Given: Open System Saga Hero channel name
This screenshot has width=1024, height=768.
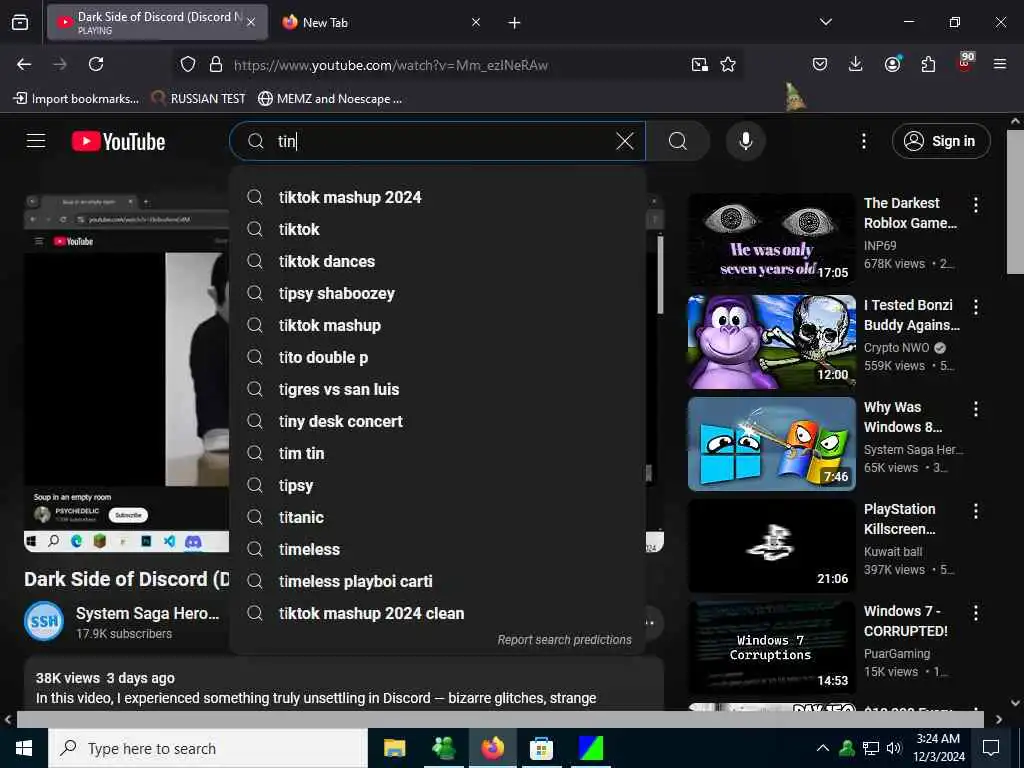Looking at the screenshot, I should (x=148, y=613).
